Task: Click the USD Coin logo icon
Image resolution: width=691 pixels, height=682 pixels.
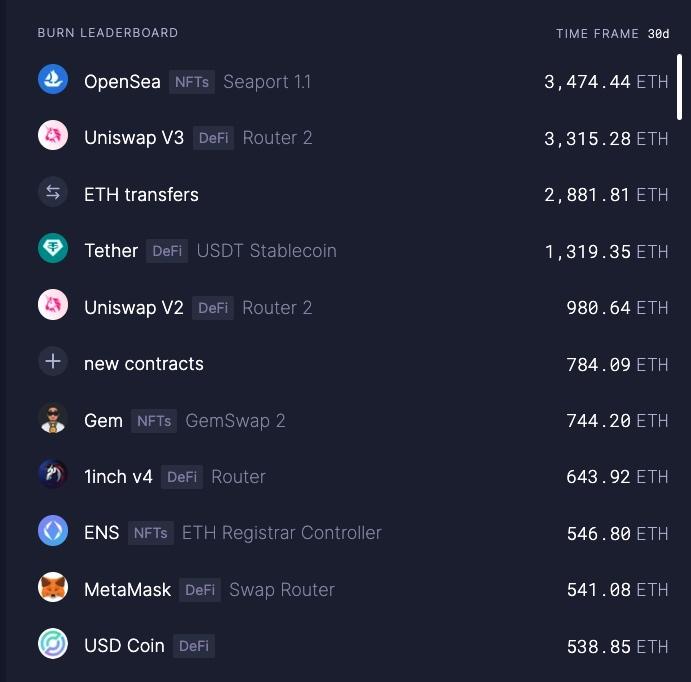Action: 53,644
